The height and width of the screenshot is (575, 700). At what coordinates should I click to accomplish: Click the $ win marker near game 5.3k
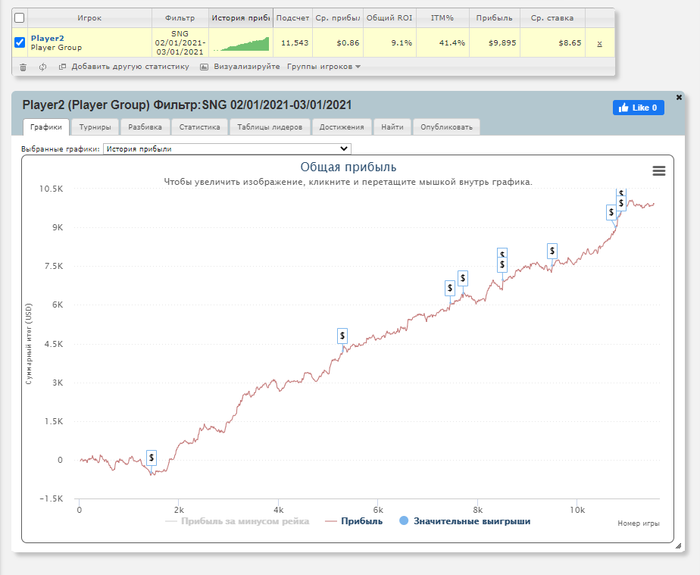[x=342, y=336]
